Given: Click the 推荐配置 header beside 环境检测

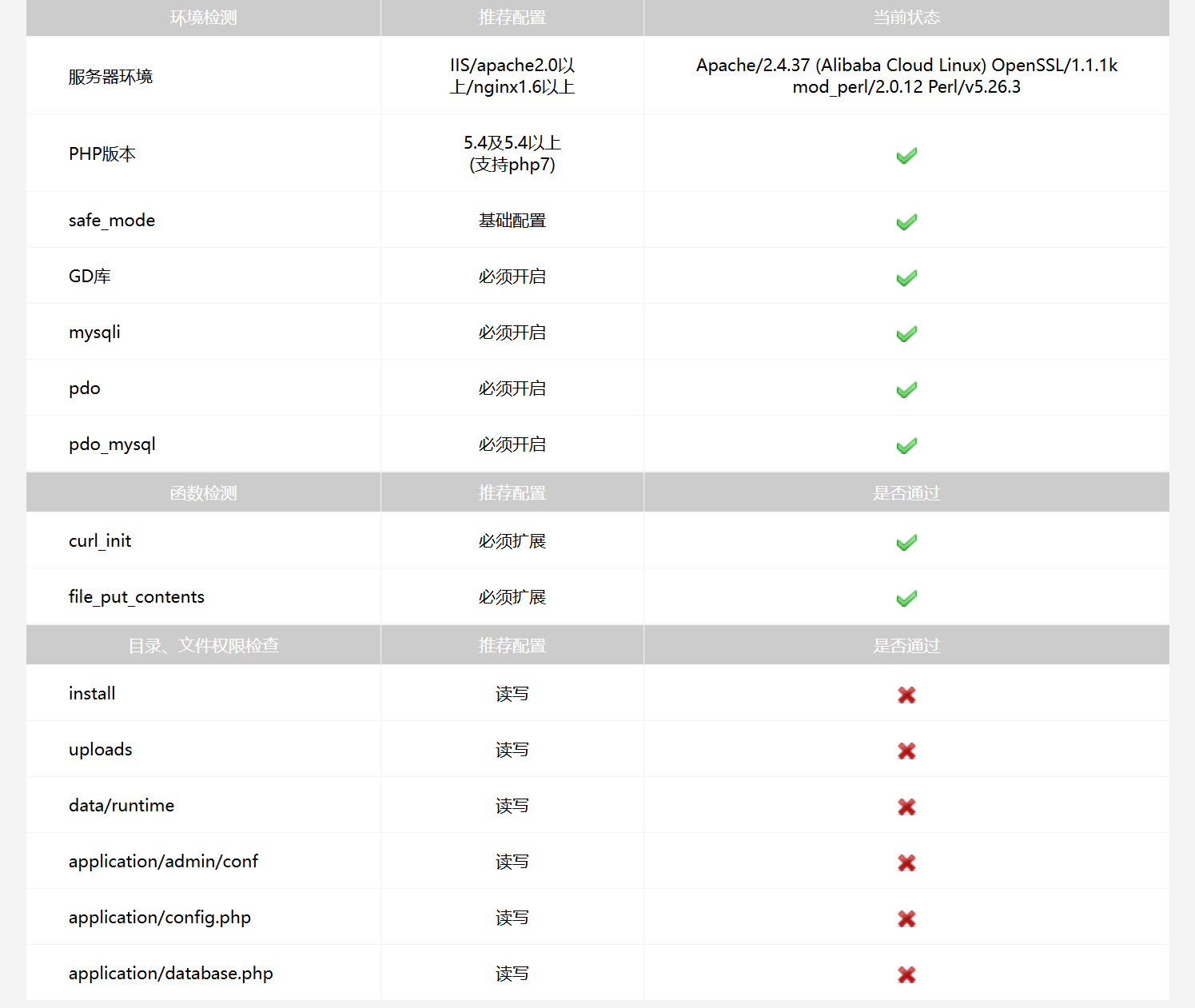Looking at the screenshot, I should pos(512,18).
